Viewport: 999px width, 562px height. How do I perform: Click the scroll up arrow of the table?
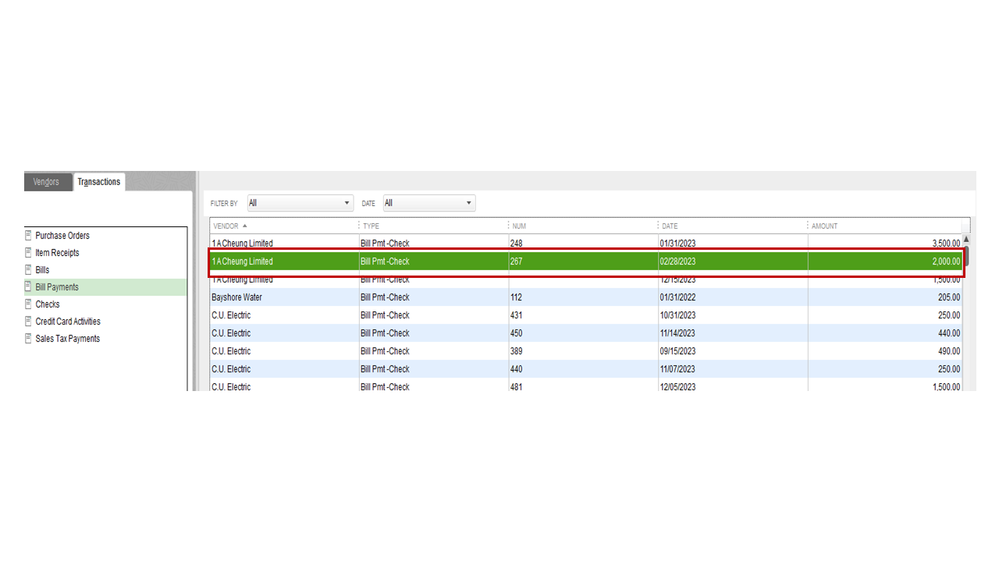(x=967, y=240)
